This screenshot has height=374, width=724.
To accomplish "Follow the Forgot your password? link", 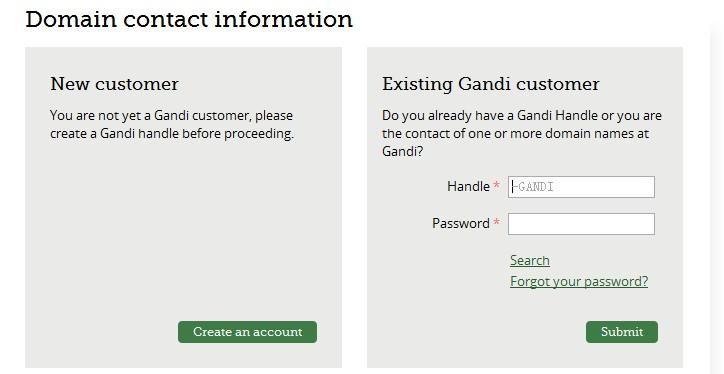I will pos(579,281).
